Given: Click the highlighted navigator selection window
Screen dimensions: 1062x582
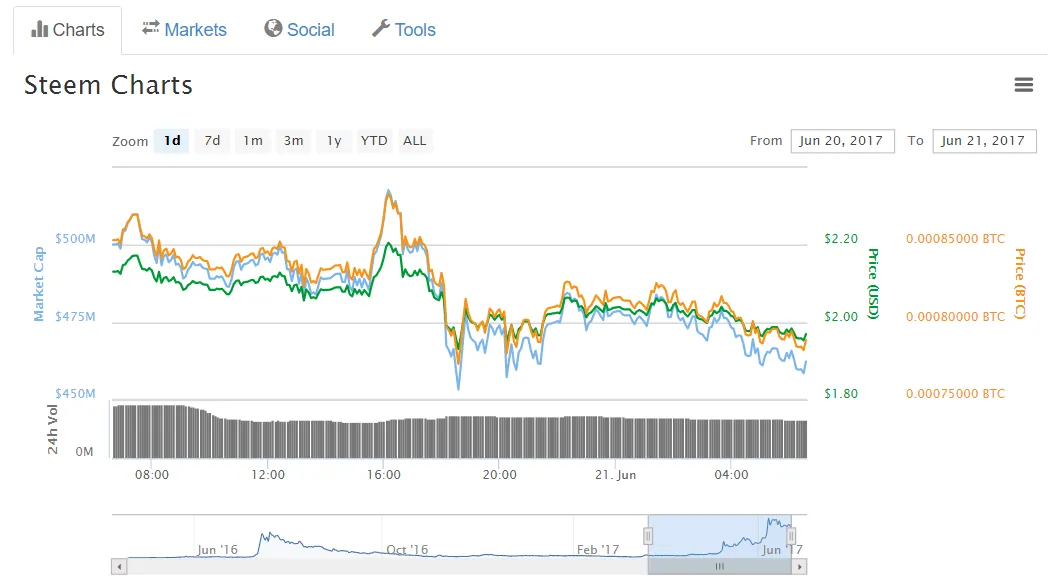Looking at the screenshot, I should (719, 536).
